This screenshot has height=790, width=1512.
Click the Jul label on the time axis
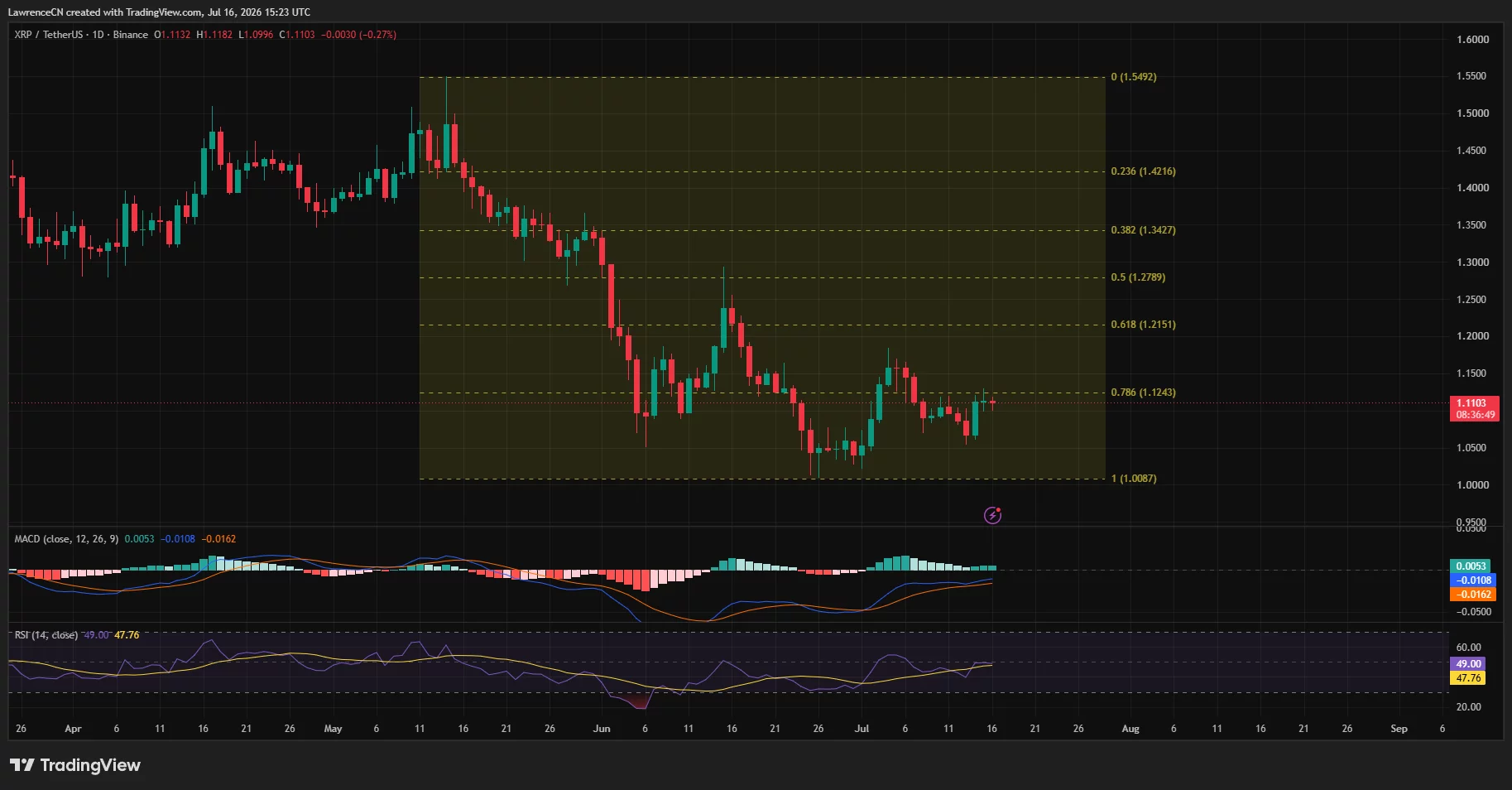(862, 729)
